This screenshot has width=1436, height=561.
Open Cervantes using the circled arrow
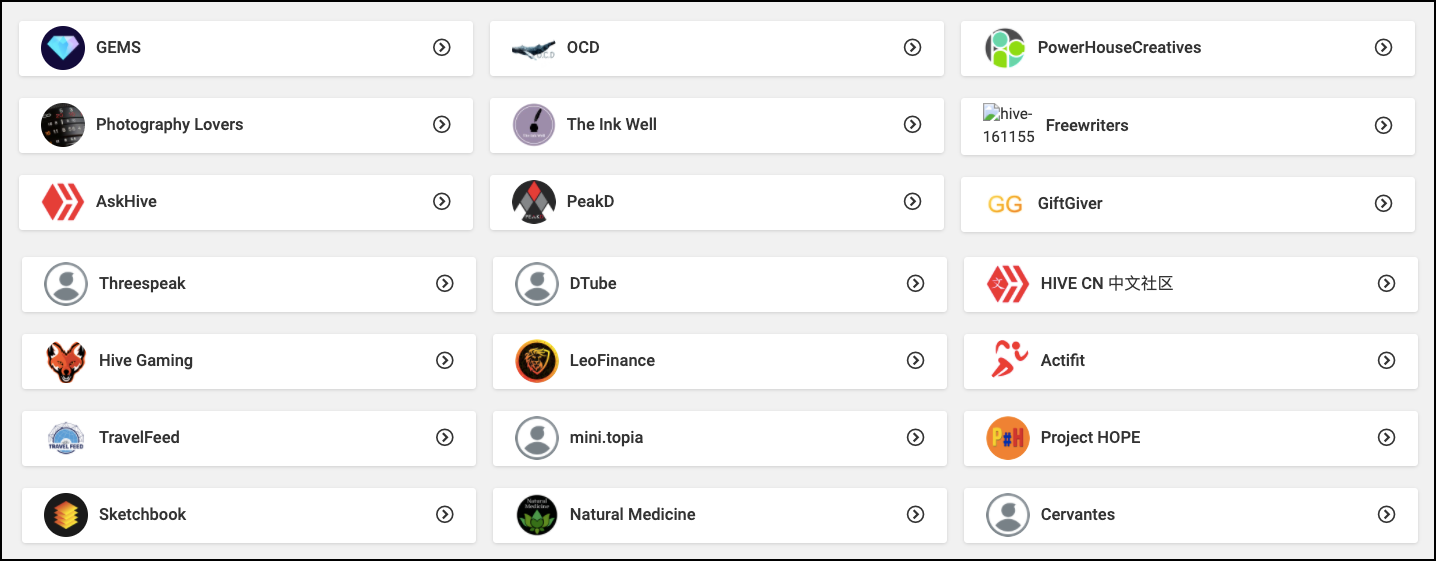pyautogui.click(x=1386, y=514)
